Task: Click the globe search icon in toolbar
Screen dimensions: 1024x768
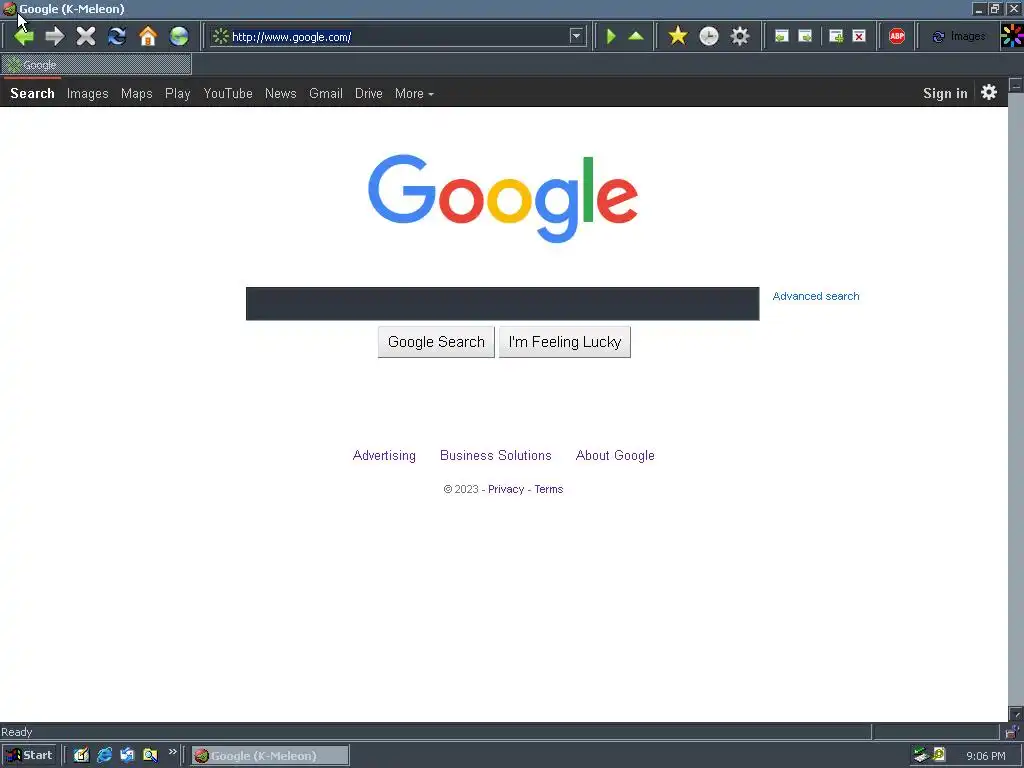Action: [x=179, y=36]
